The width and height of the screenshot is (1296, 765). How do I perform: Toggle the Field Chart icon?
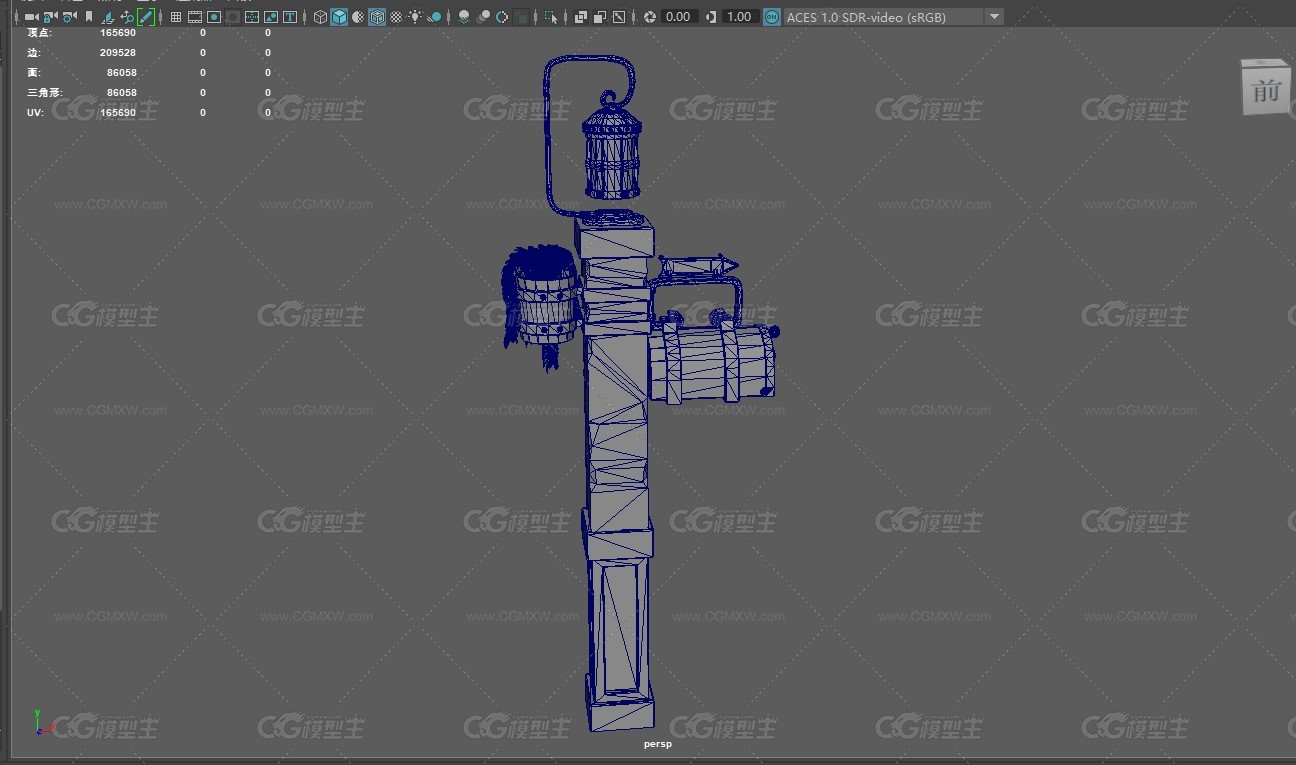(x=252, y=17)
